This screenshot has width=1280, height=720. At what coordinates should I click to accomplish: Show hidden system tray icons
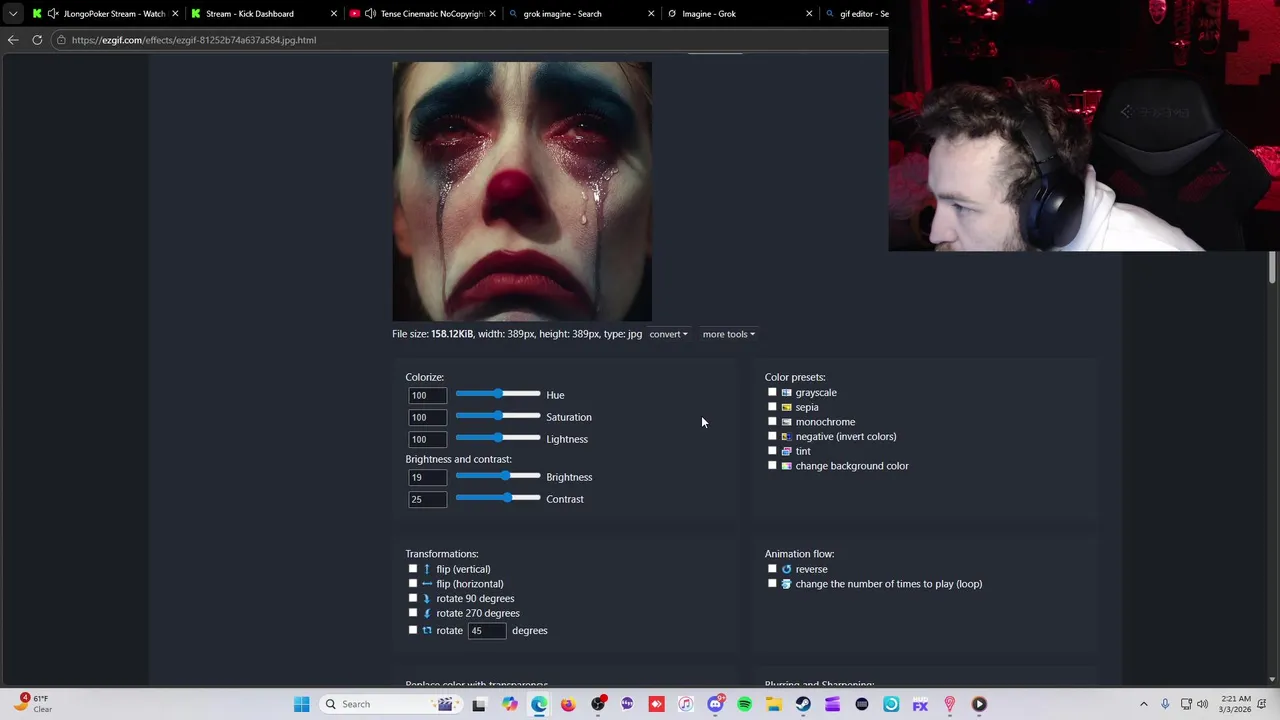coord(1144,704)
